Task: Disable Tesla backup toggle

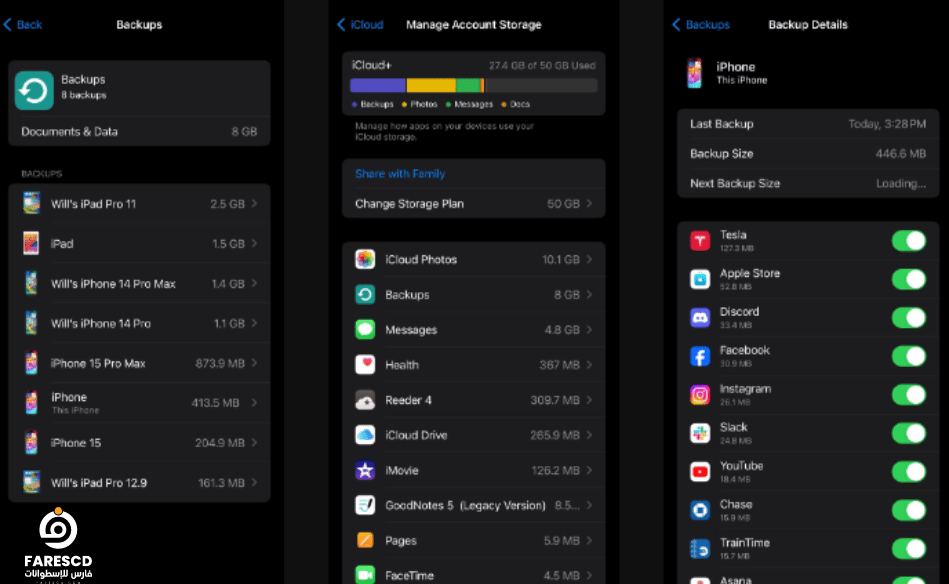Action: pos(908,241)
